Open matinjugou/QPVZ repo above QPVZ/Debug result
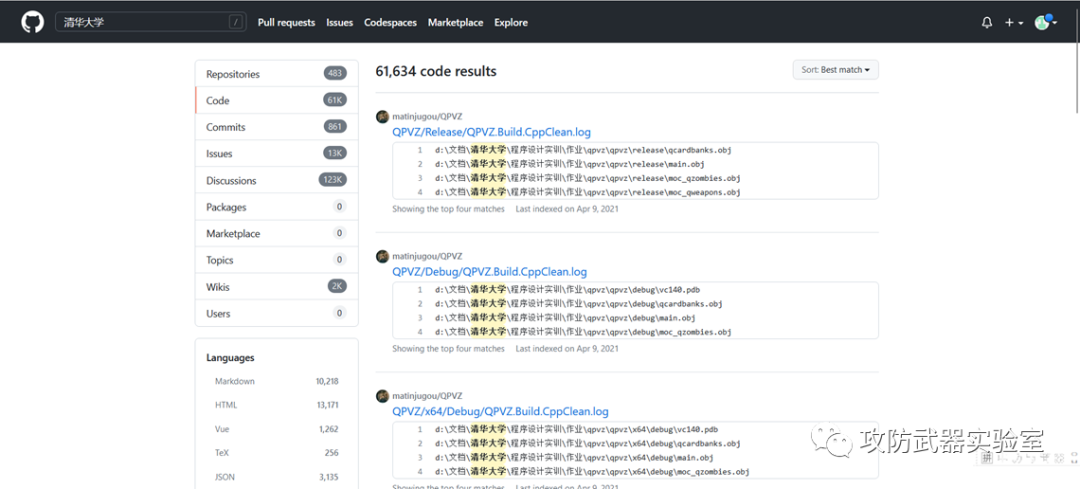The height and width of the screenshot is (489, 1080). point(427,256)
